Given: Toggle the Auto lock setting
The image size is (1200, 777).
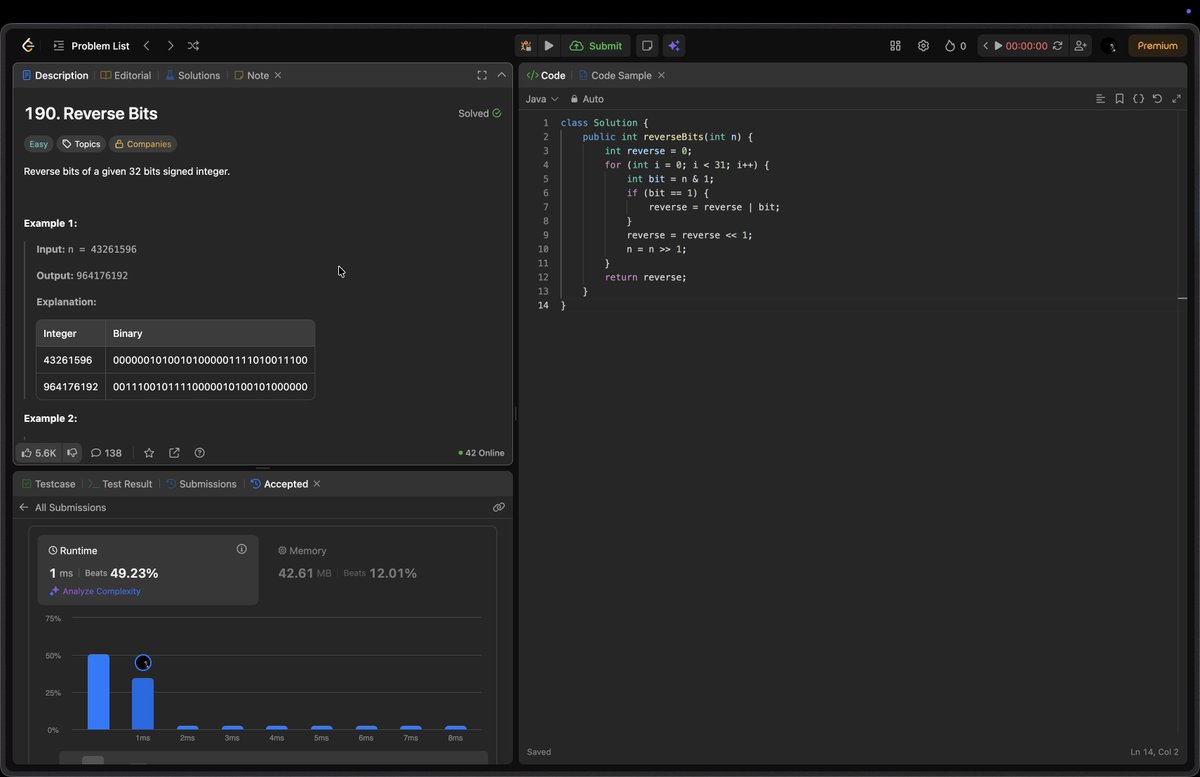Looking at the screenshot, I should (587, 99).
